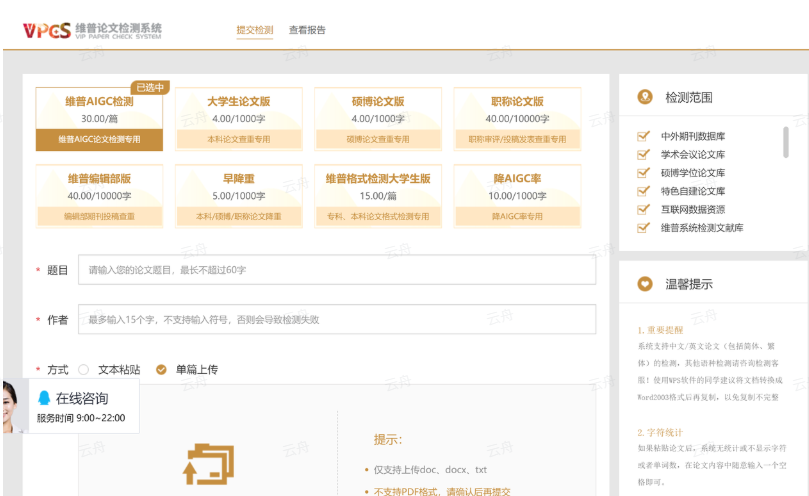The height and width of the screenshot is (496, 809).
Task: Toggle the 特色自建论文库 checkbox
Action: pos(643,191)
